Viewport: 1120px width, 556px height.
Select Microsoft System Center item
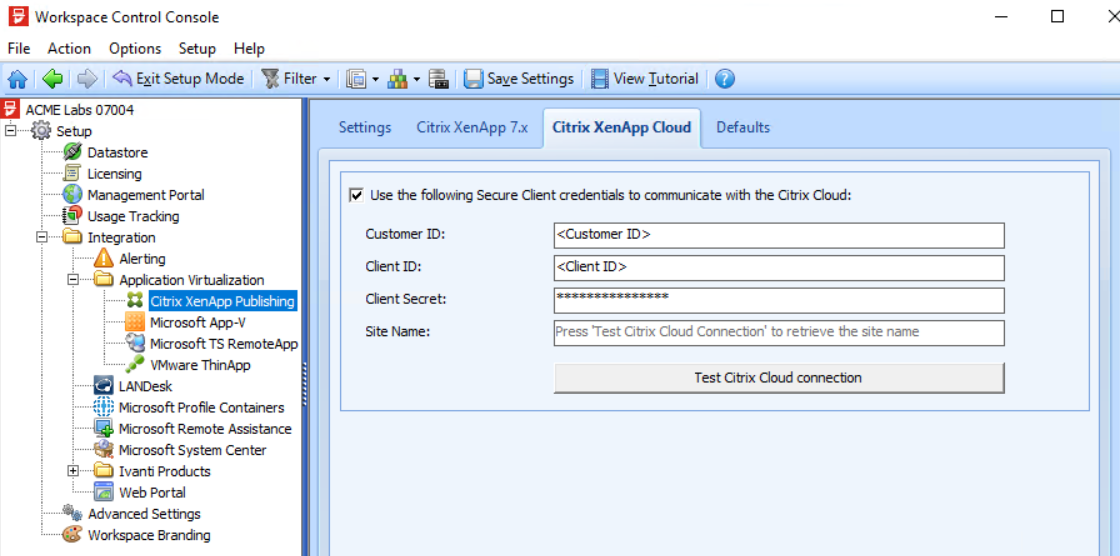click(192, 450)
